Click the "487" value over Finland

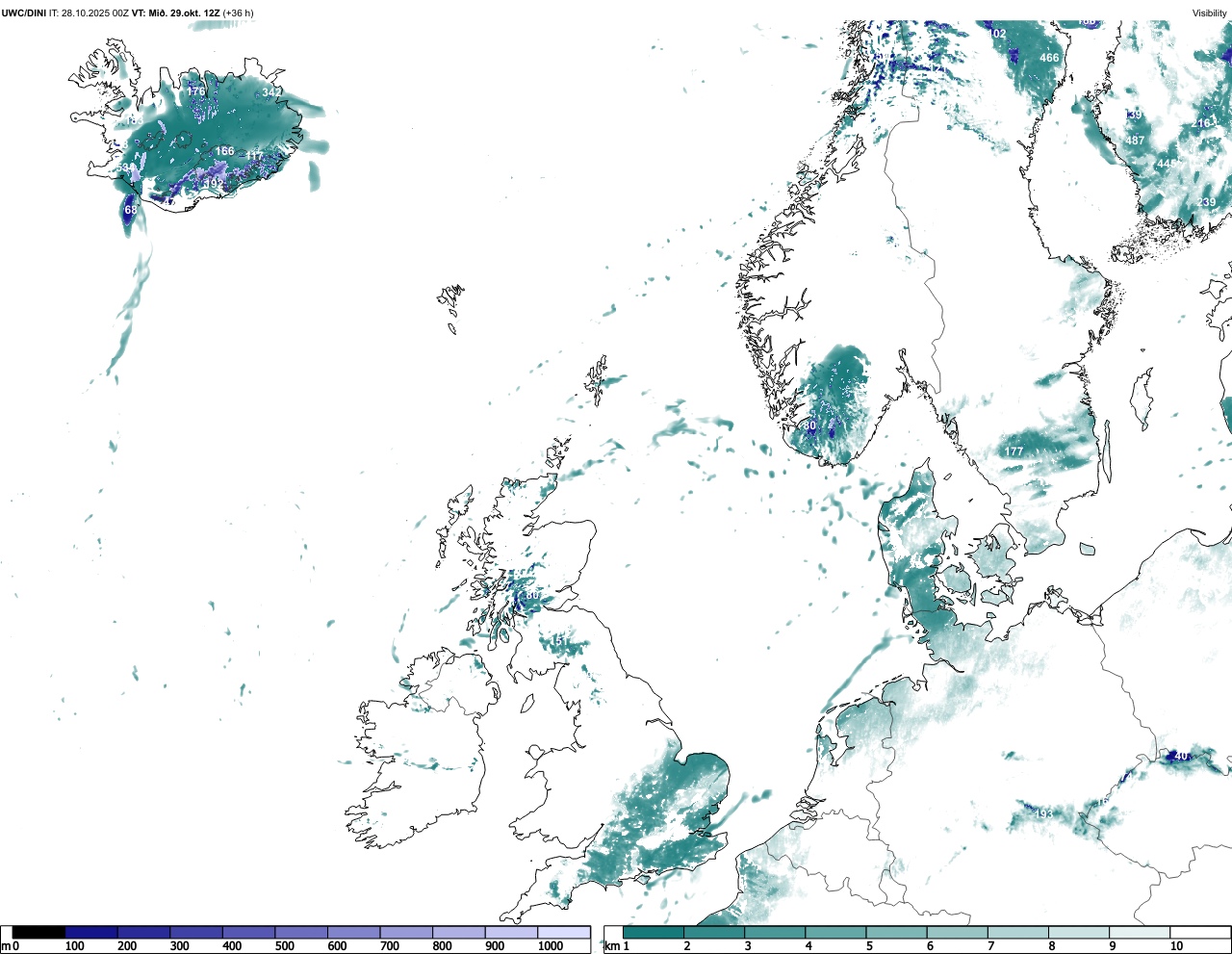click(1135, 141)
